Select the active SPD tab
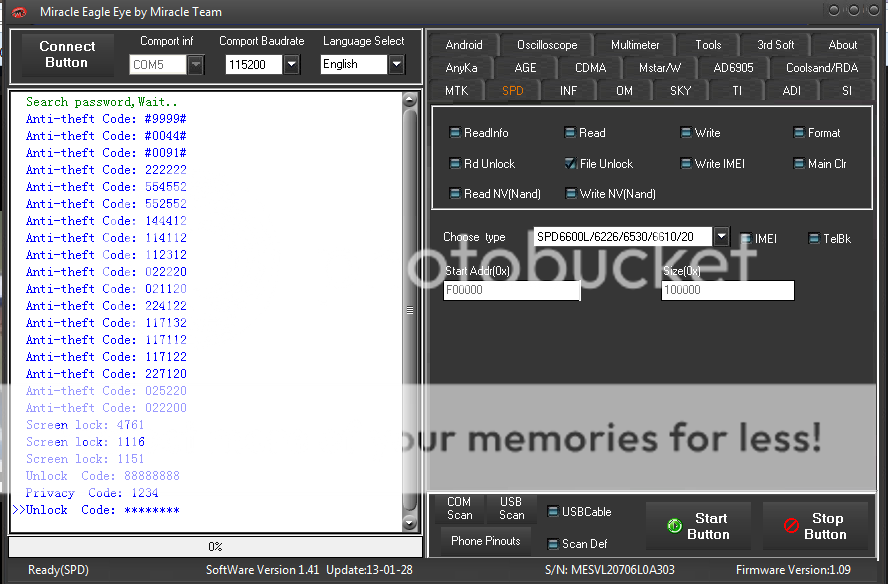888x584 pixels. [513, 91]
